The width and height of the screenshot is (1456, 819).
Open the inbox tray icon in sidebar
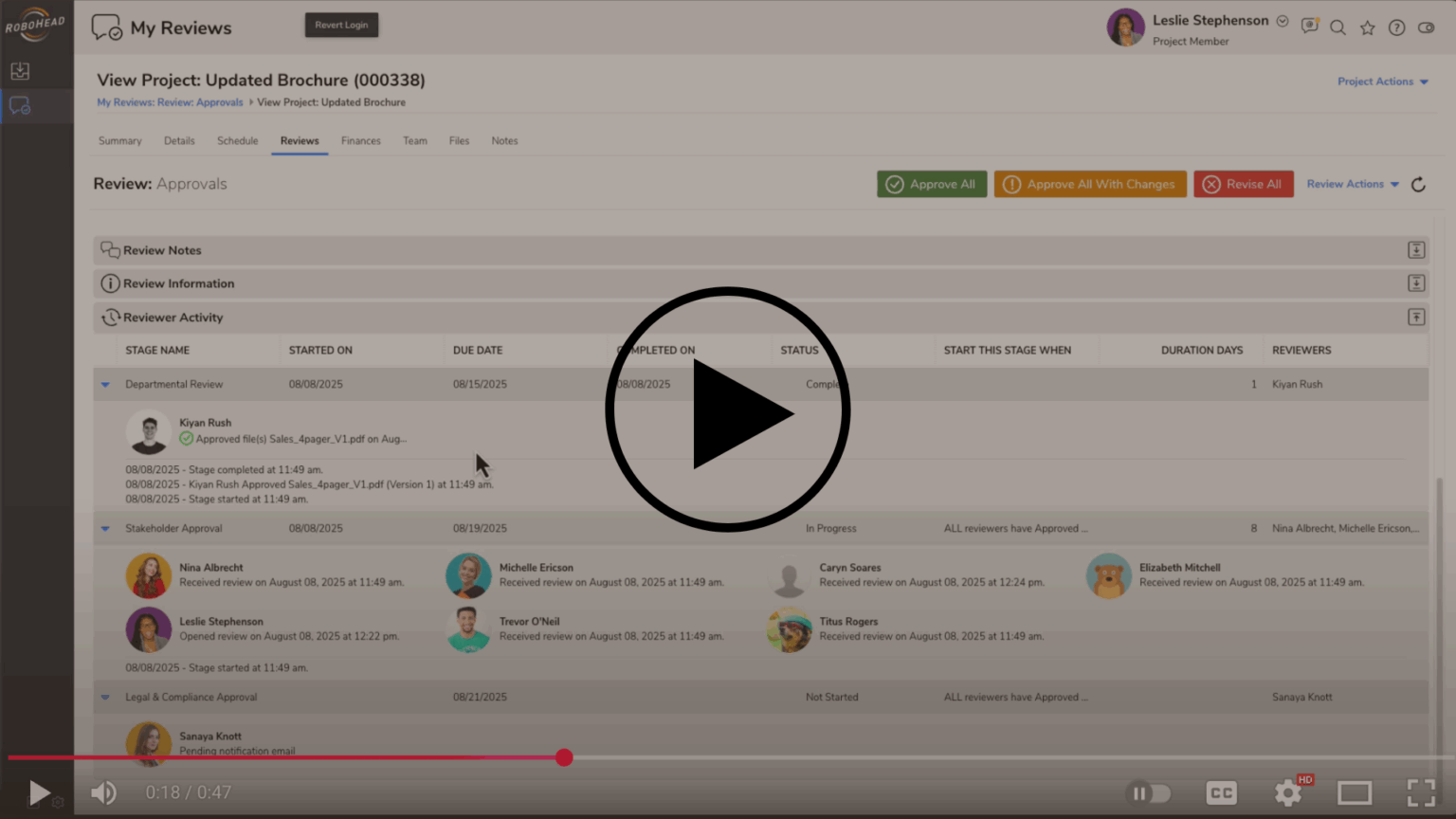pos(20,71)
